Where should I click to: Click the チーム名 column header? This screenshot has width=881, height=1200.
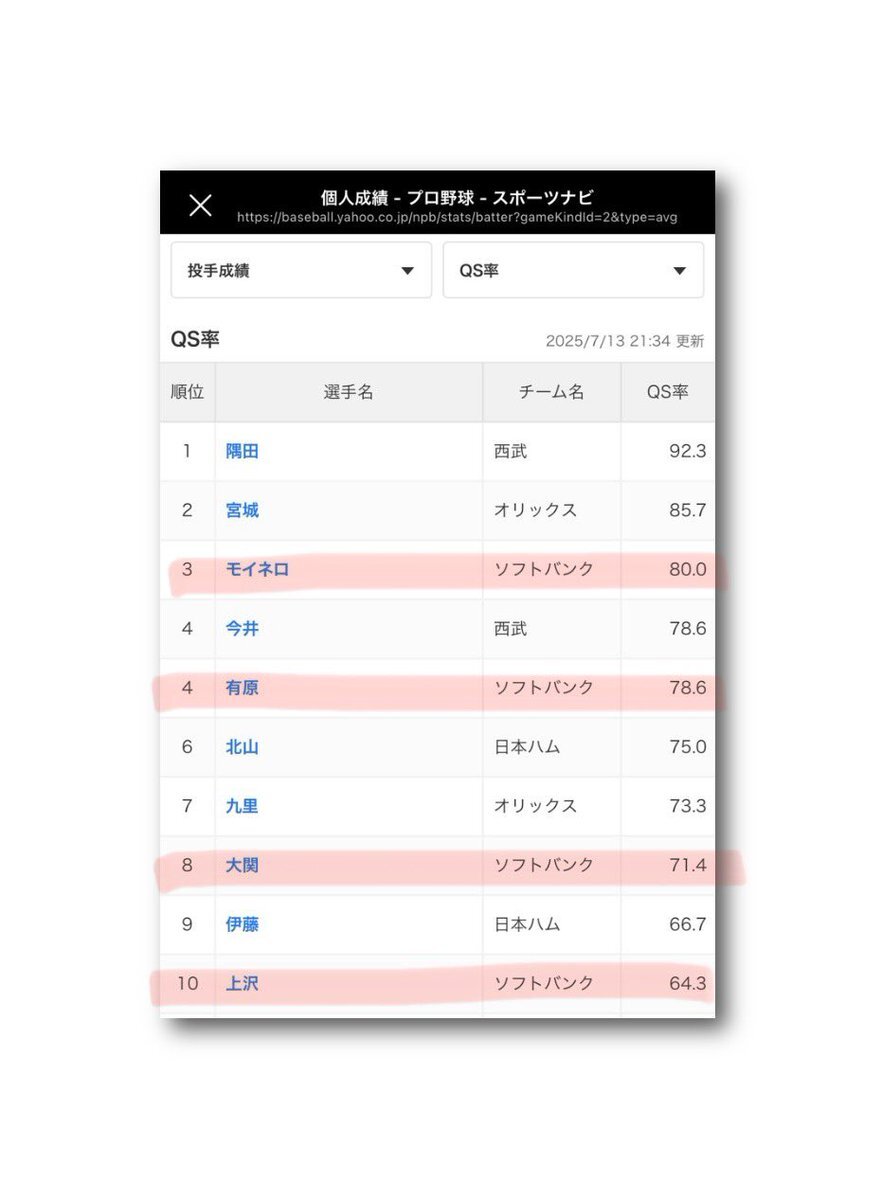tap(552, 392)
